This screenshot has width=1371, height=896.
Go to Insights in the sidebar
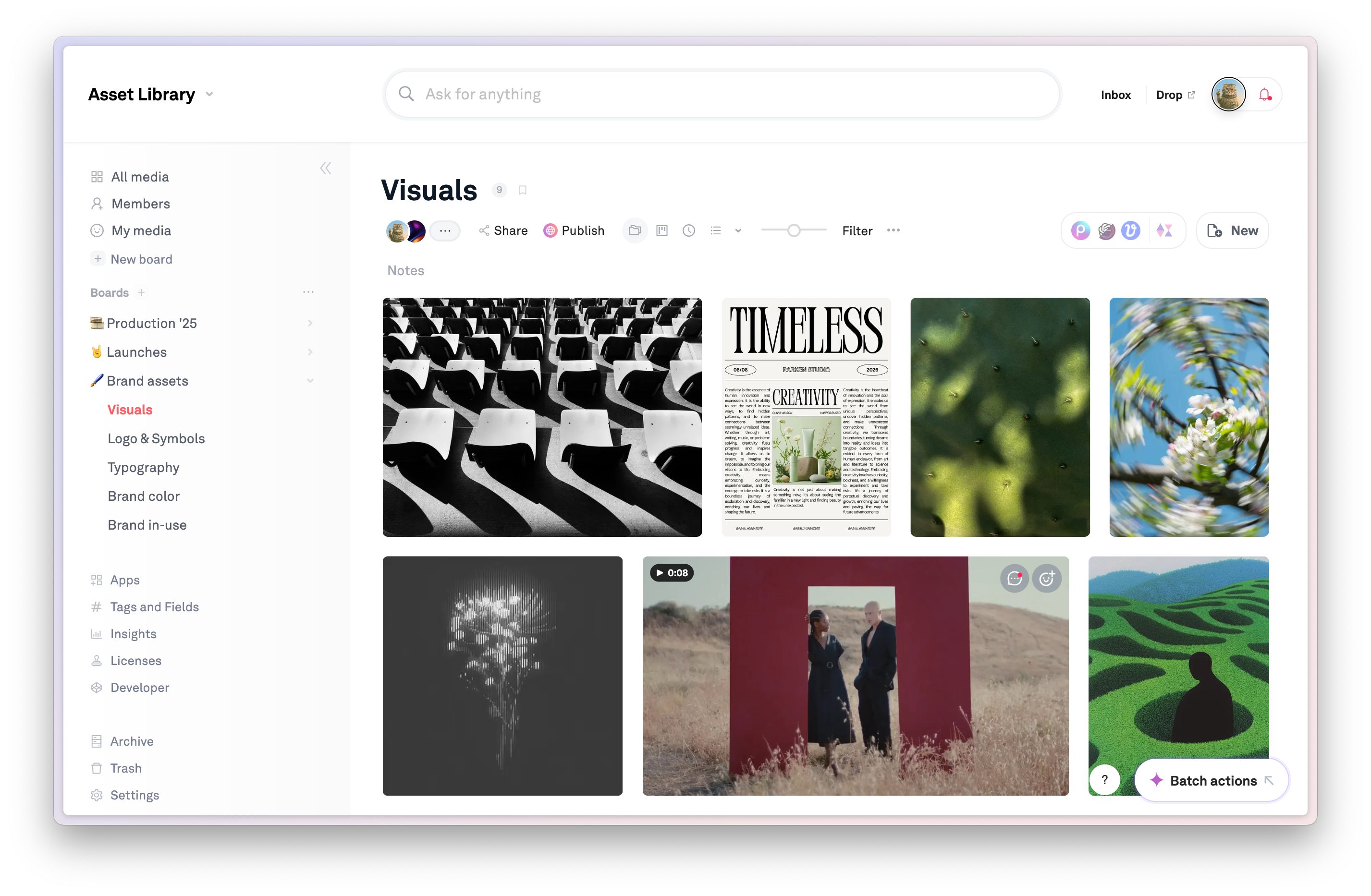coord(133,633)
